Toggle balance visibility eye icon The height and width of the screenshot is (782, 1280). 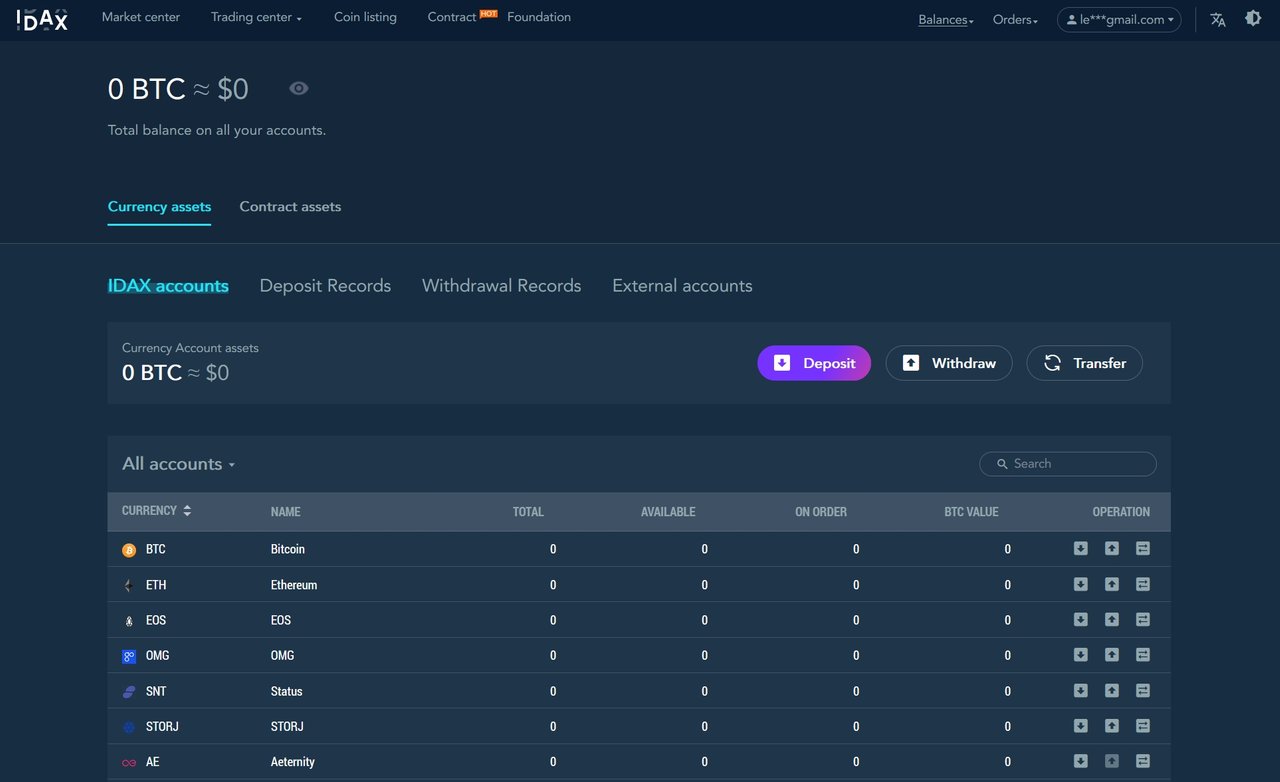point(299,88)
